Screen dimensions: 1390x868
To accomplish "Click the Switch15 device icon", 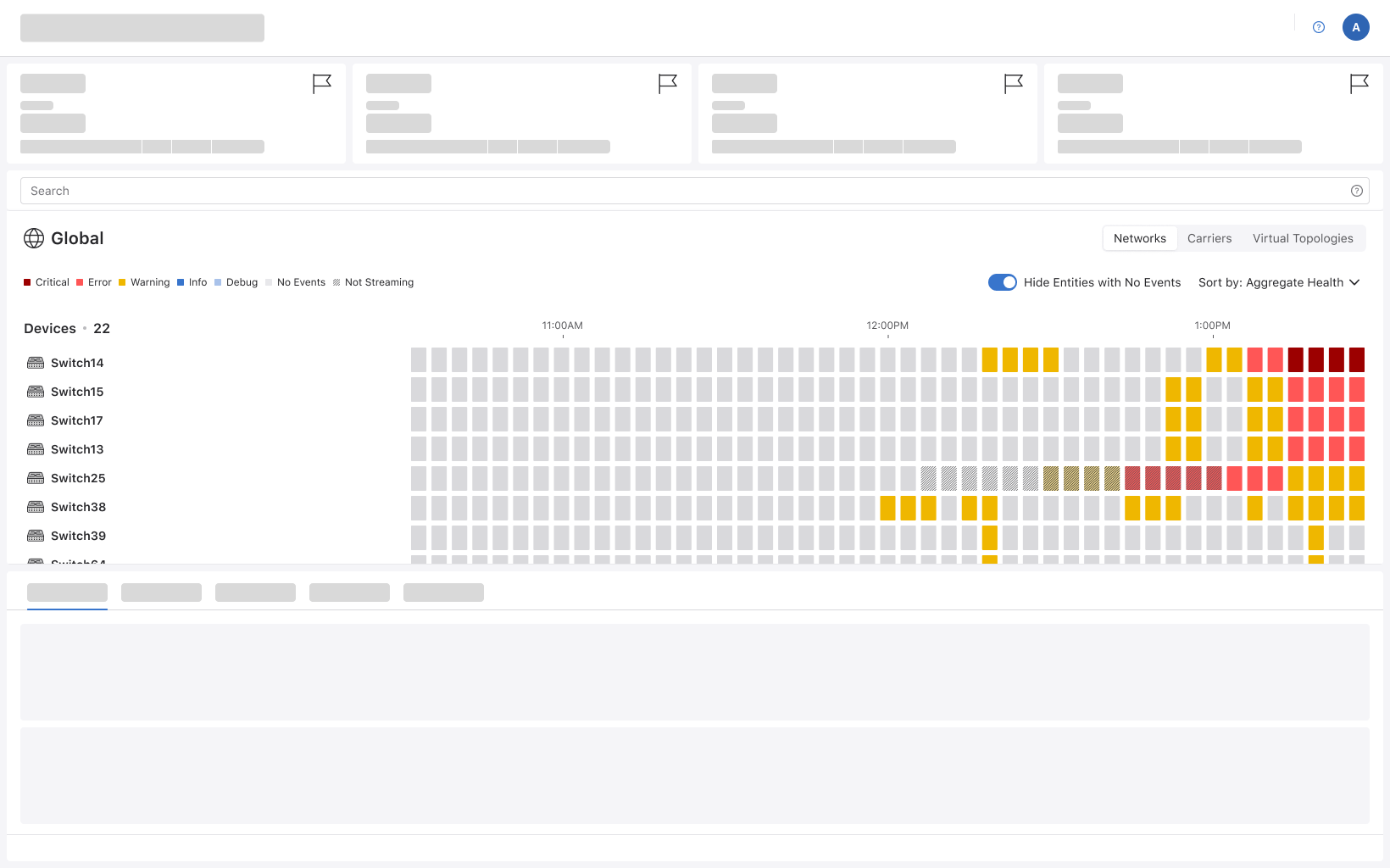I will (36, 392).
